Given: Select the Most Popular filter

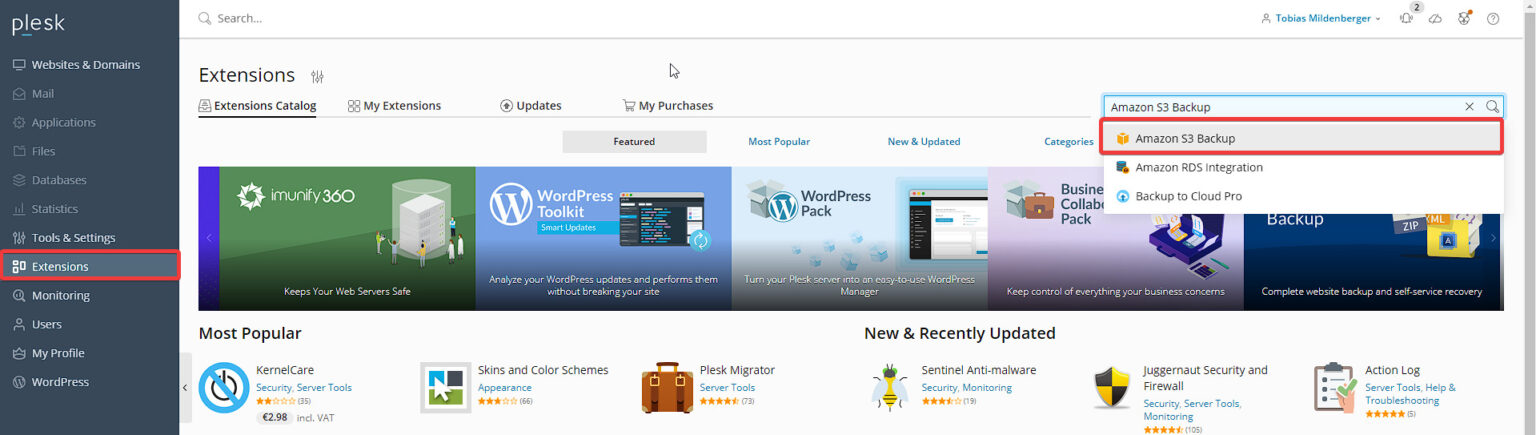Looking at the screenshot, I should click(x=779, y=142).
